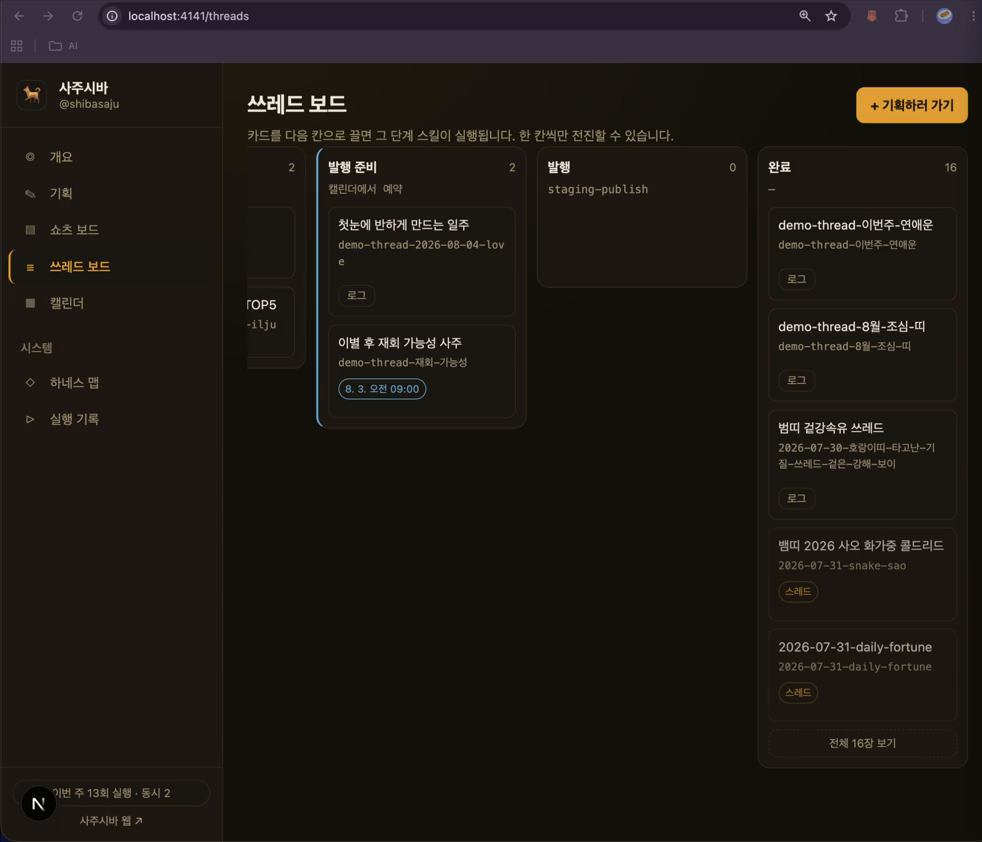Click the round N badge at the bottom left

38,804
